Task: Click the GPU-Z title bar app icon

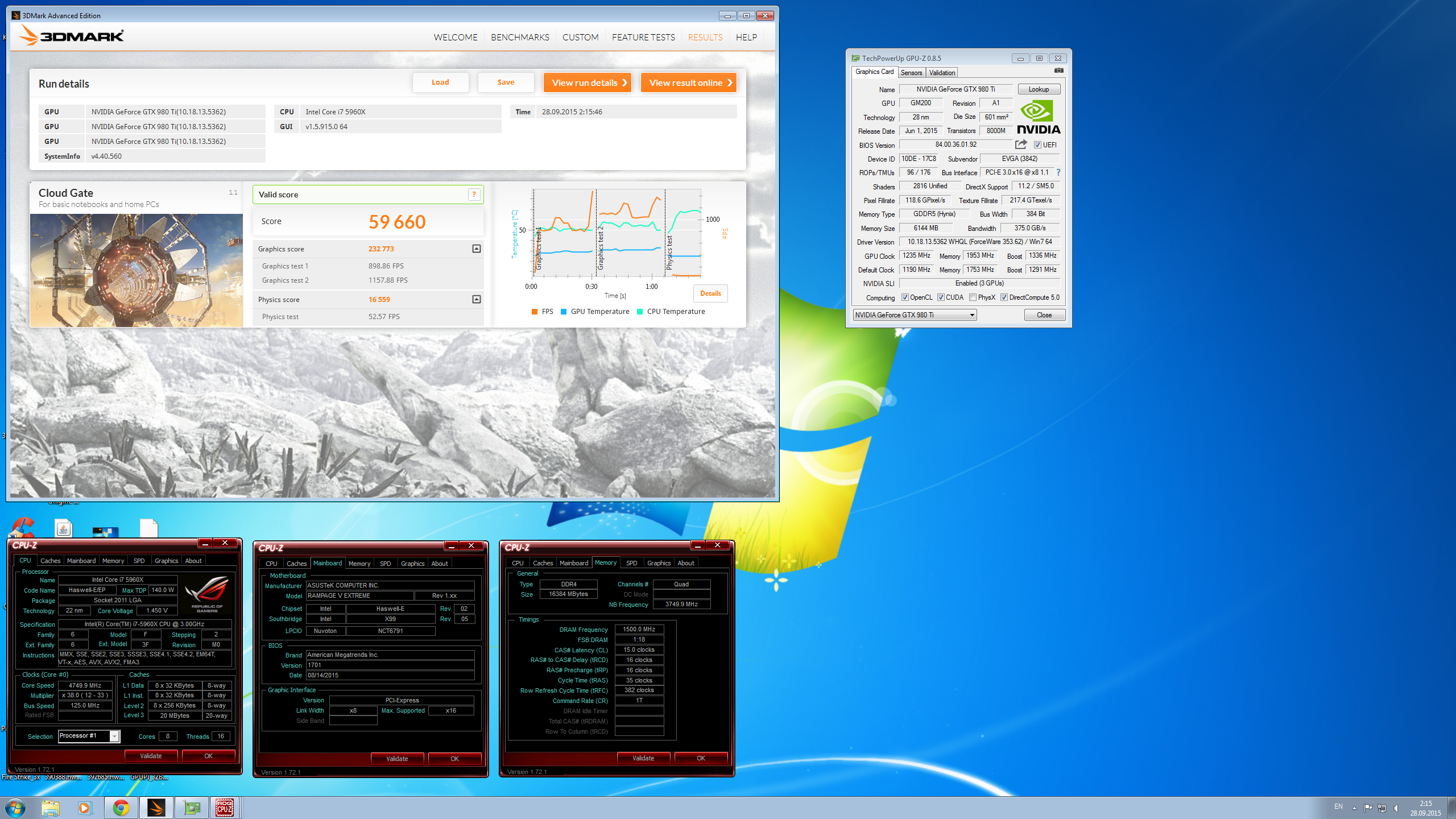Action: [x=855, y=58]
